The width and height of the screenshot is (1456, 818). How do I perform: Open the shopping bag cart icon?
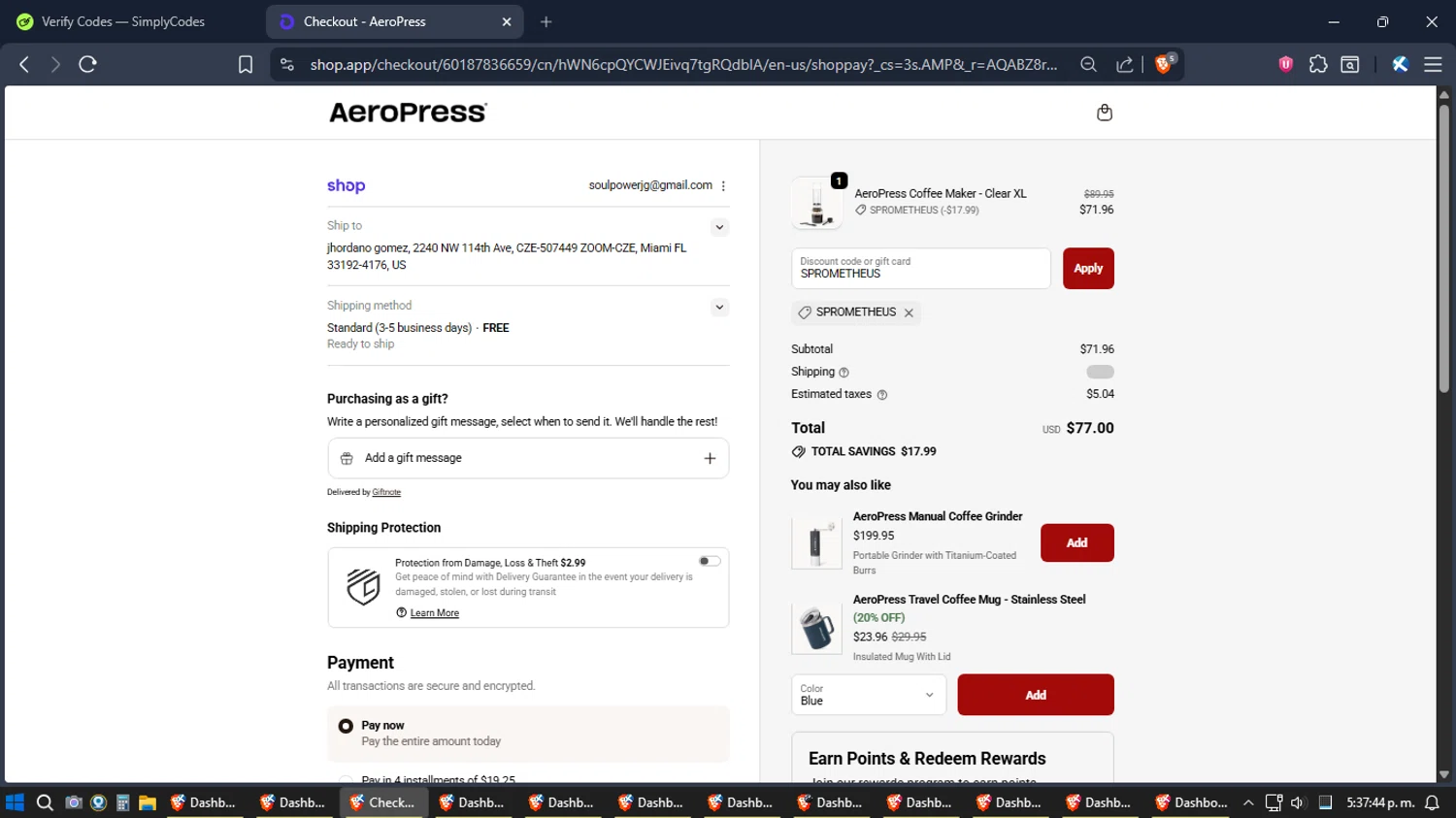tap(1104, 113)
